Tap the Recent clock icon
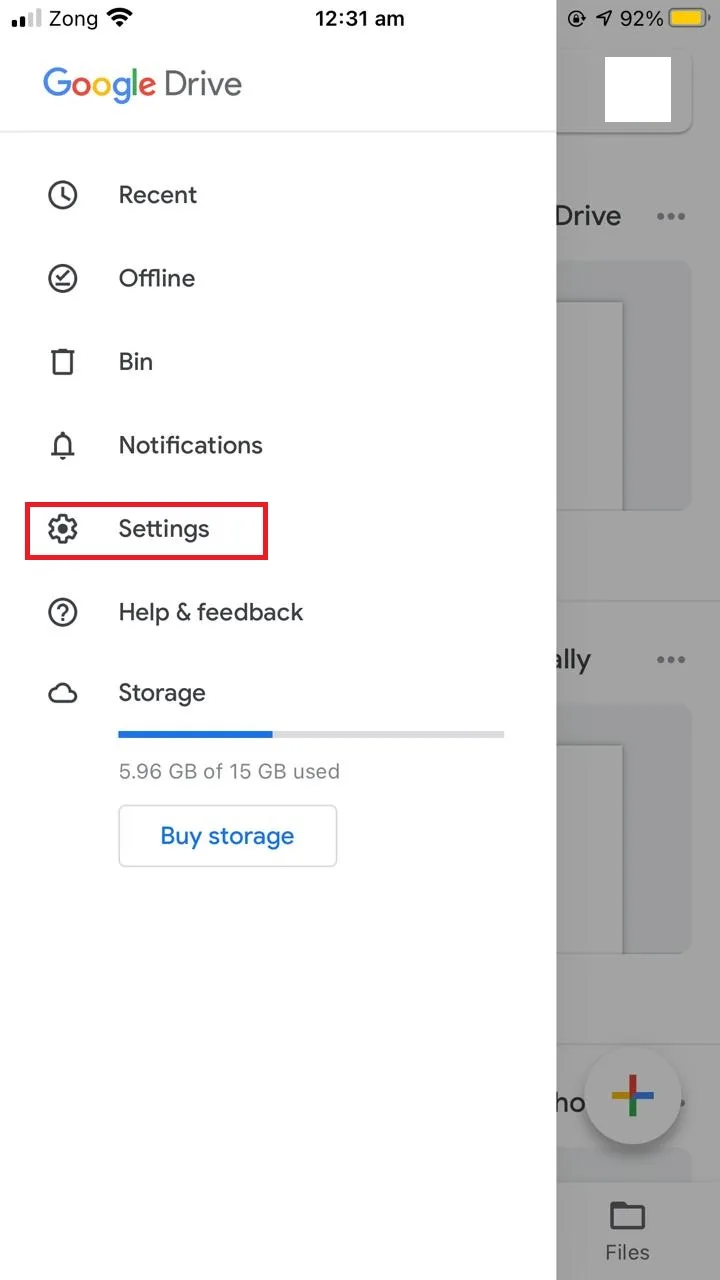The width and height of the screenshot is (720, 1280). [63, 195]
